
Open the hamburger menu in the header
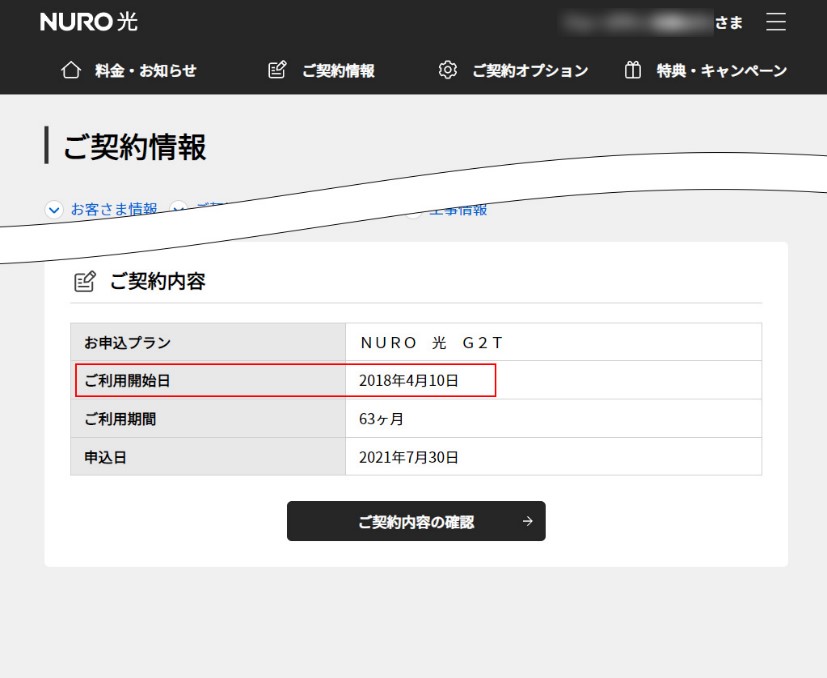[x=776, y=22]
